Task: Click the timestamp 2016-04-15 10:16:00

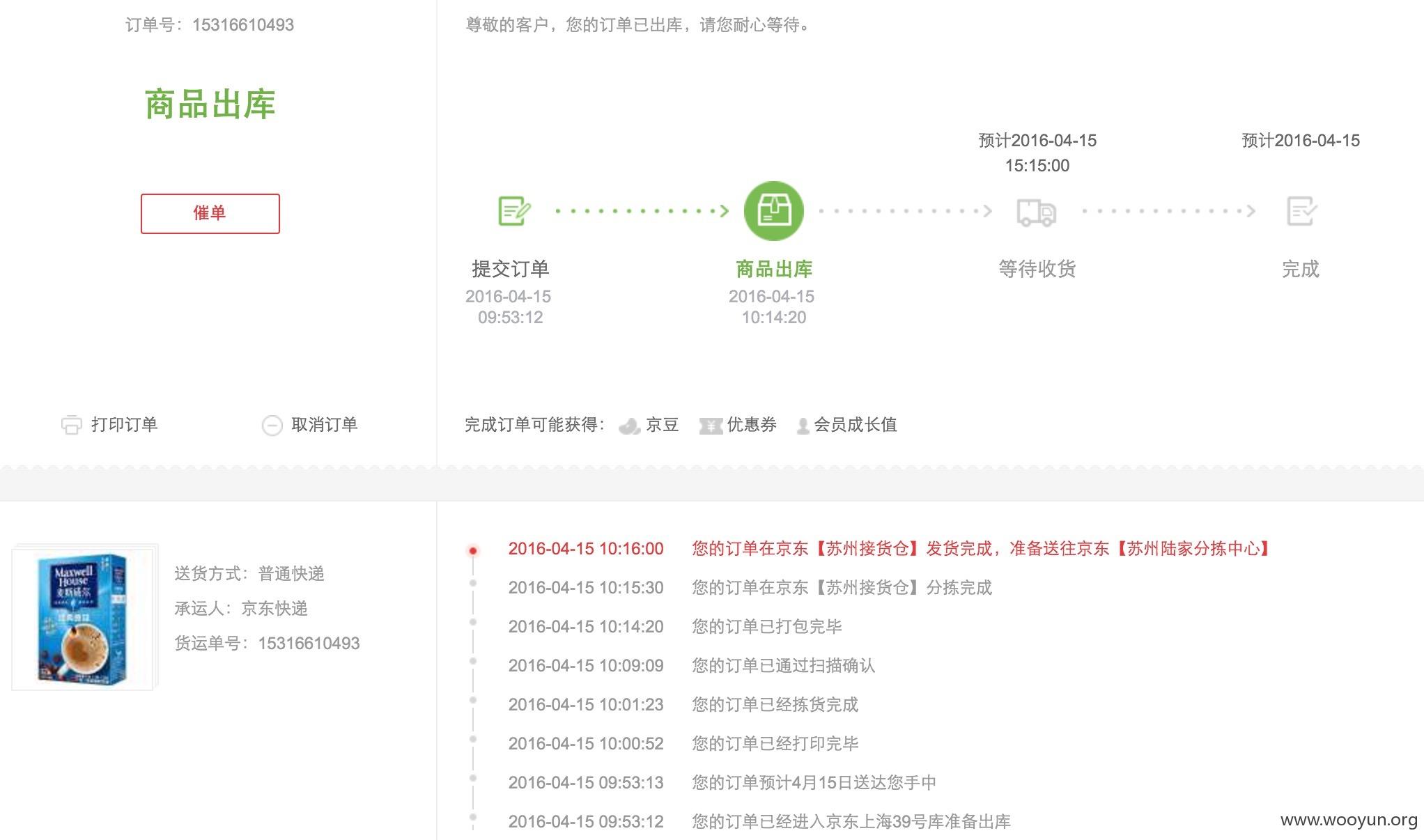Action: (586, 549)
